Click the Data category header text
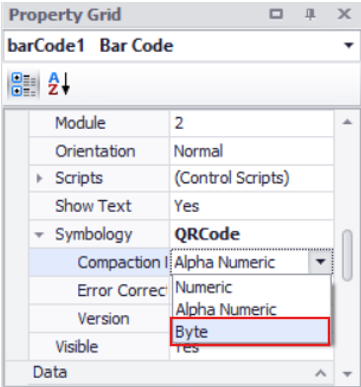 [x=50, y=372]
